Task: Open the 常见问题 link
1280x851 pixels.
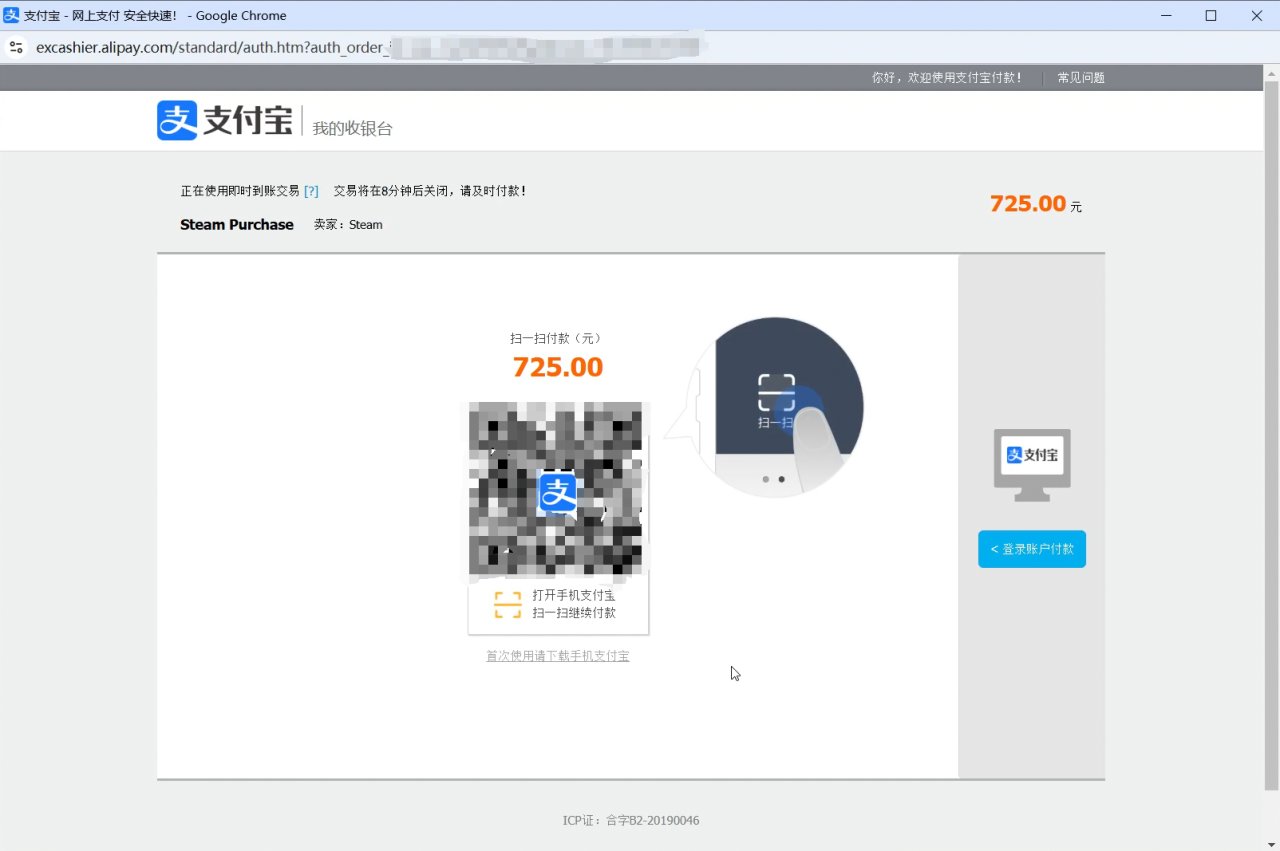Action: pyautogui.click(x=1081, y=78)
